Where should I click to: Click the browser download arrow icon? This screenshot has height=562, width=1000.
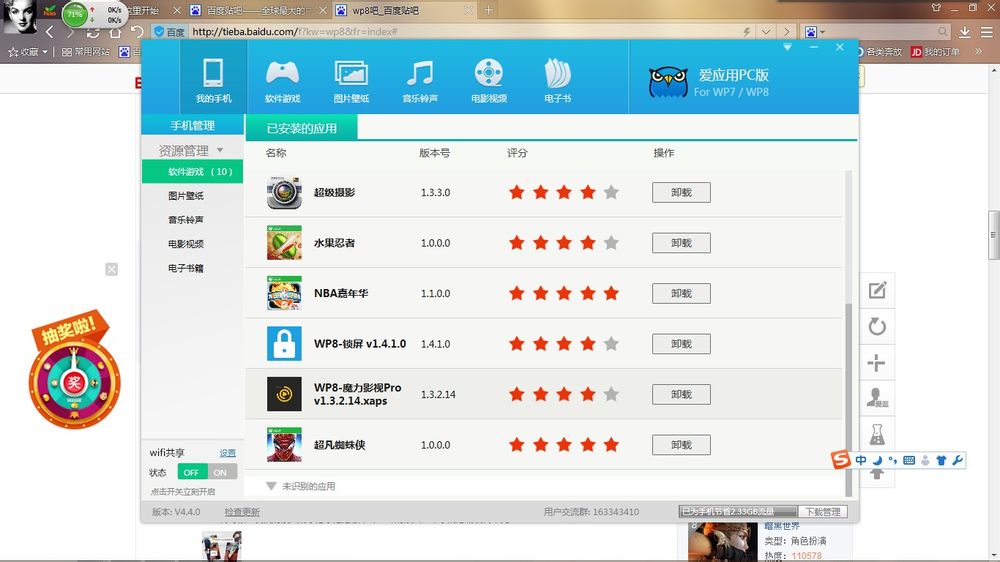click(965, 31)
